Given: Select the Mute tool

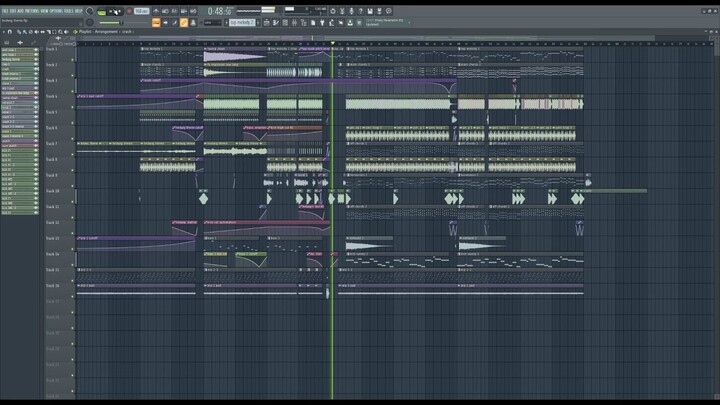Looking at the screenshot, I should [36, 32].
